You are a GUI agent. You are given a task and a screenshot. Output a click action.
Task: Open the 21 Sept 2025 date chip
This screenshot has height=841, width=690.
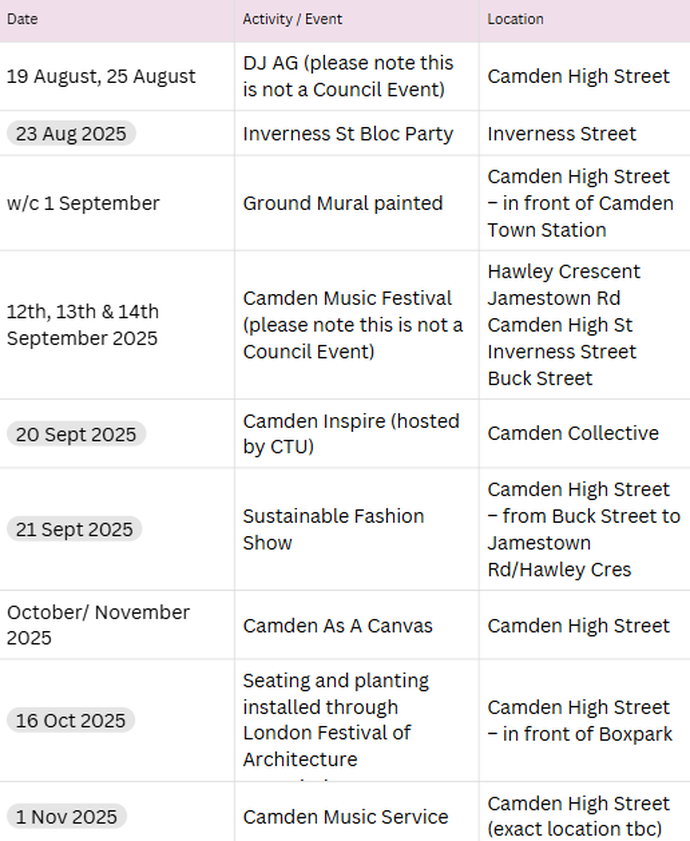[x=74, y=529]
